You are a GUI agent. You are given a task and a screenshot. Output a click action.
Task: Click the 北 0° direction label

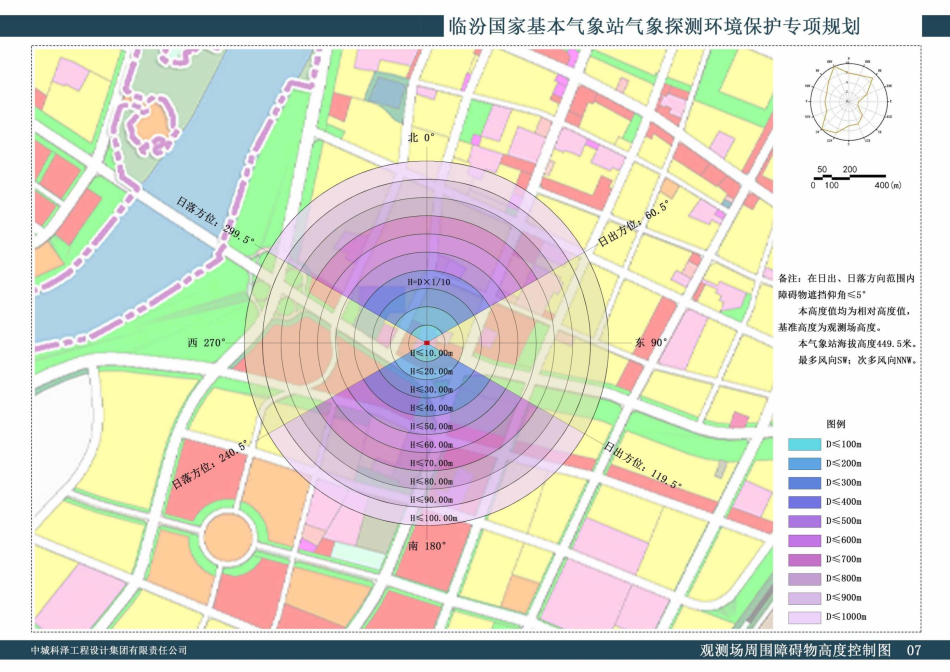click(423, 137)
